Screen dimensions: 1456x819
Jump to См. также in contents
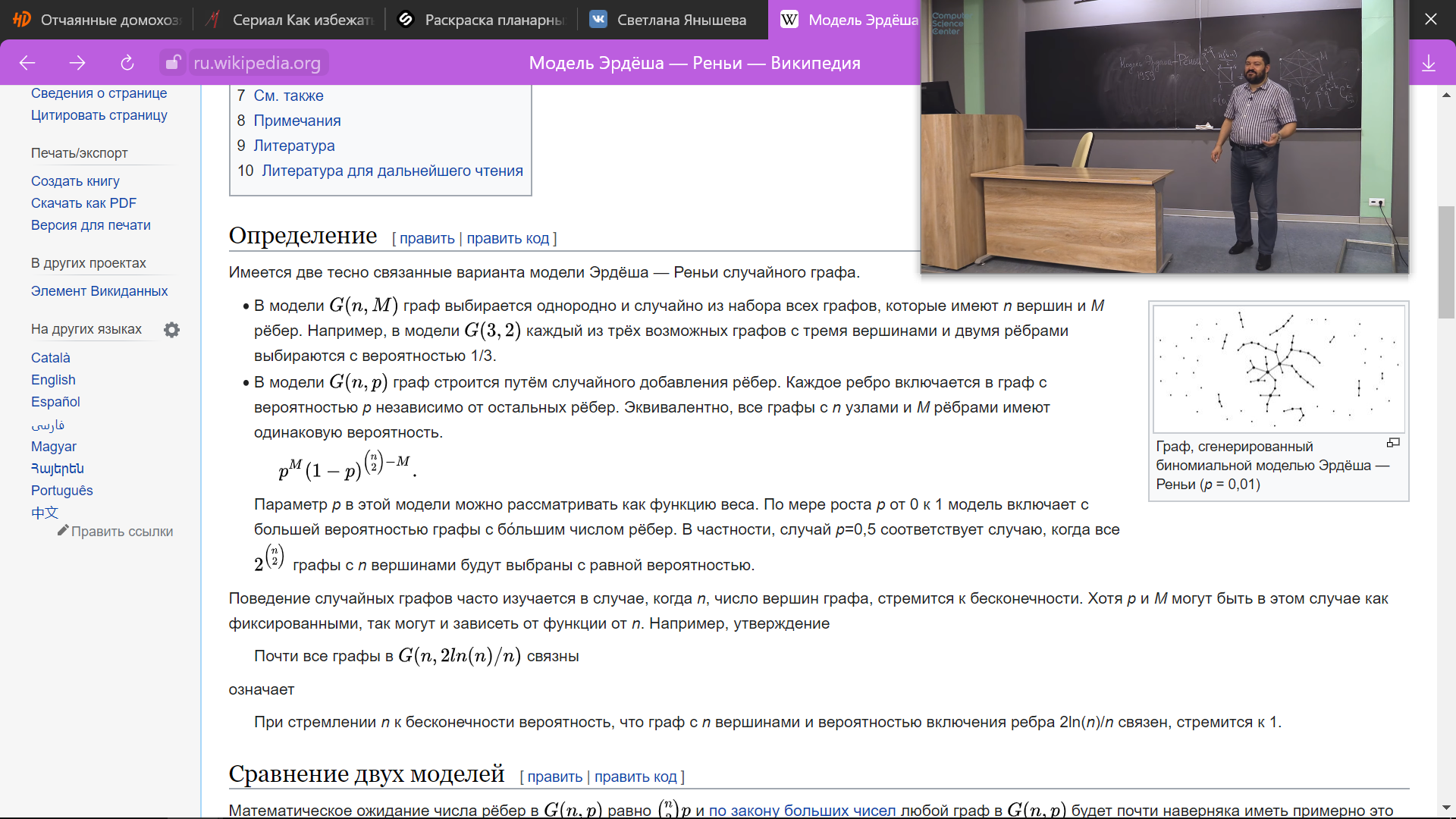(288, 96)
